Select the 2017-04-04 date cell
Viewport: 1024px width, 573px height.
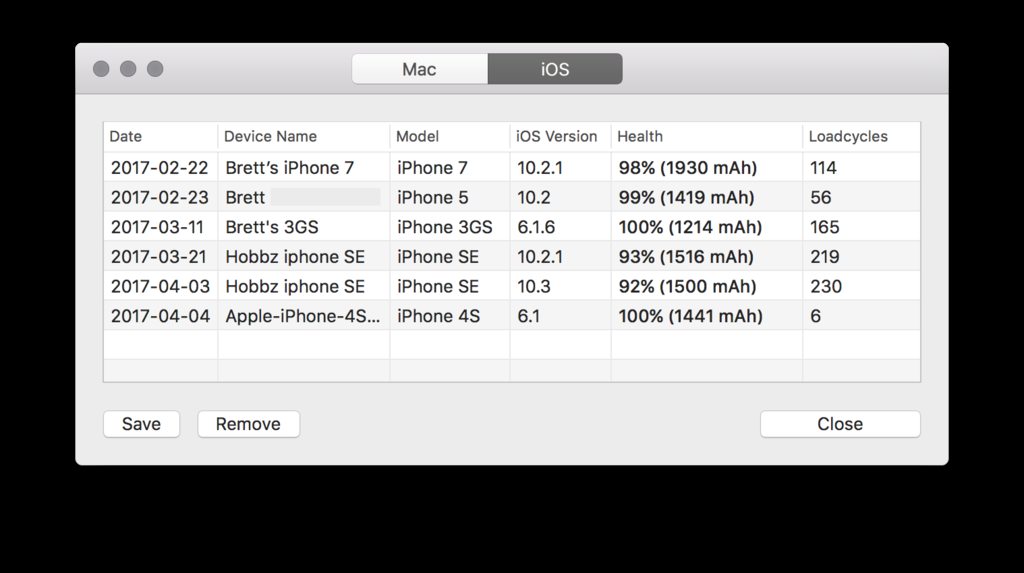click(x=160, y=316)
